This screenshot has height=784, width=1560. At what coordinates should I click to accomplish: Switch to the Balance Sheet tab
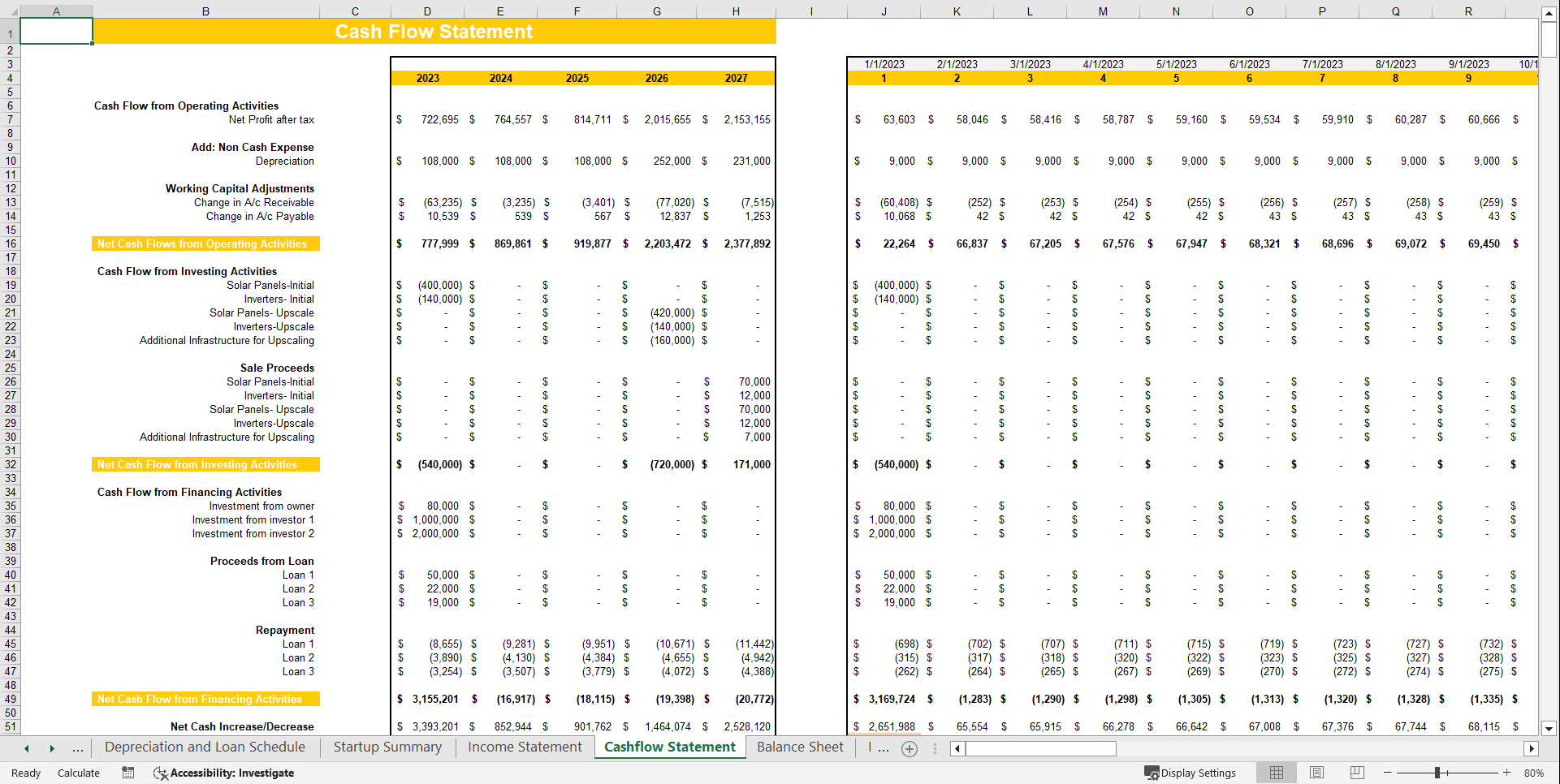click(x=799, y=747)
